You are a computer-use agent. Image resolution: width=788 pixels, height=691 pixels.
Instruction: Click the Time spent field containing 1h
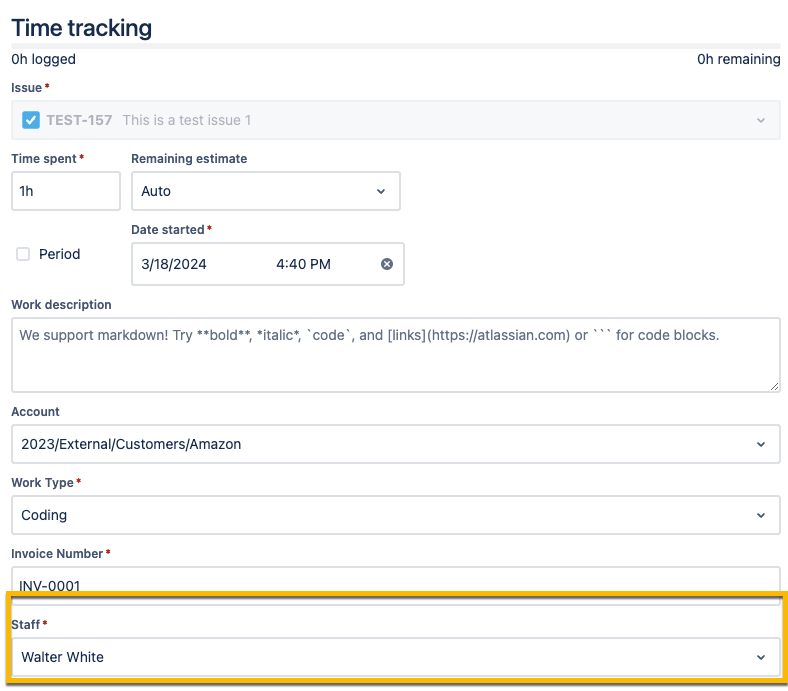(x=66, y=191)
